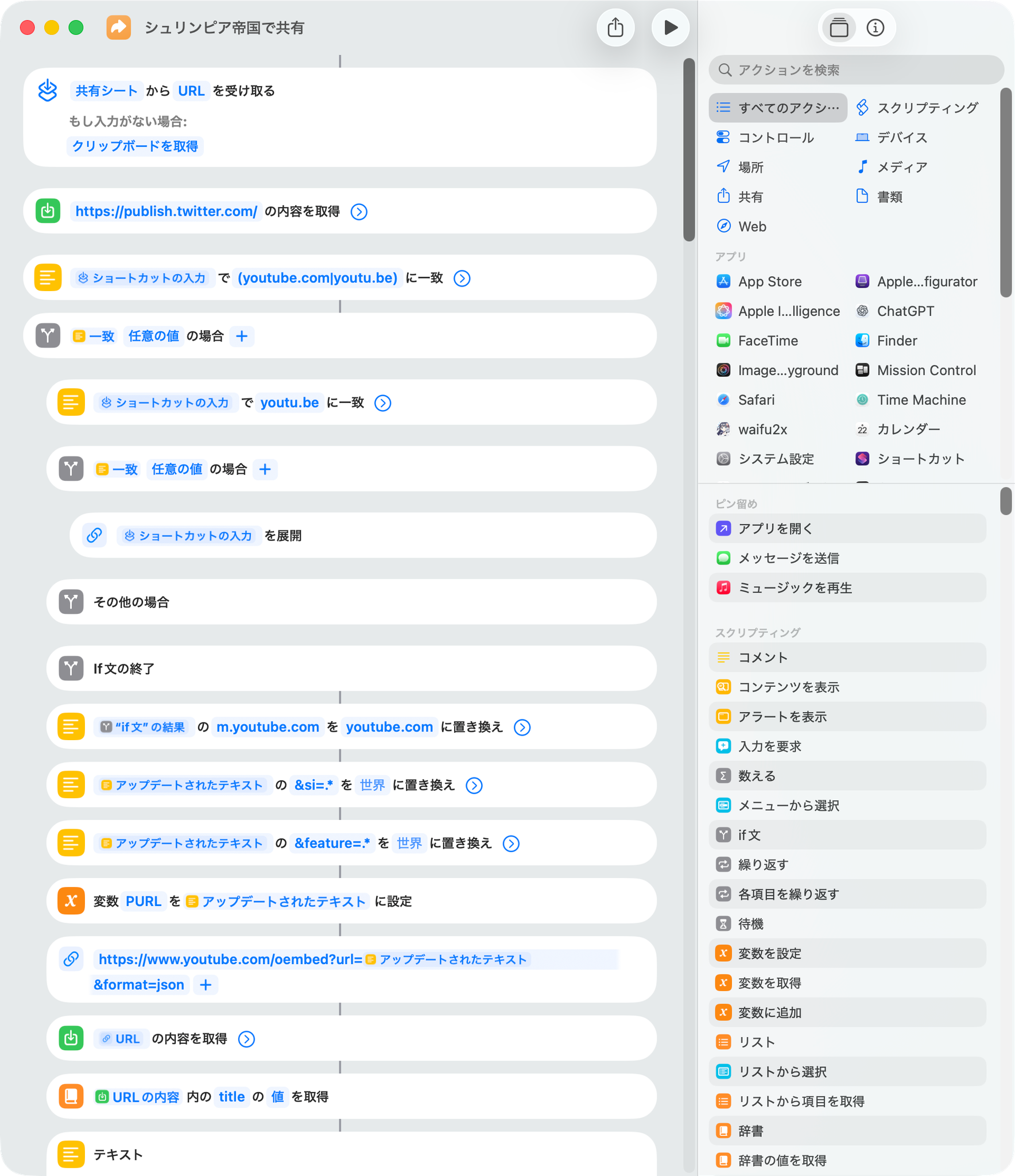Open App Store actions
The height and width of the screenshot is (1176, 1015).
pos(759,281)
